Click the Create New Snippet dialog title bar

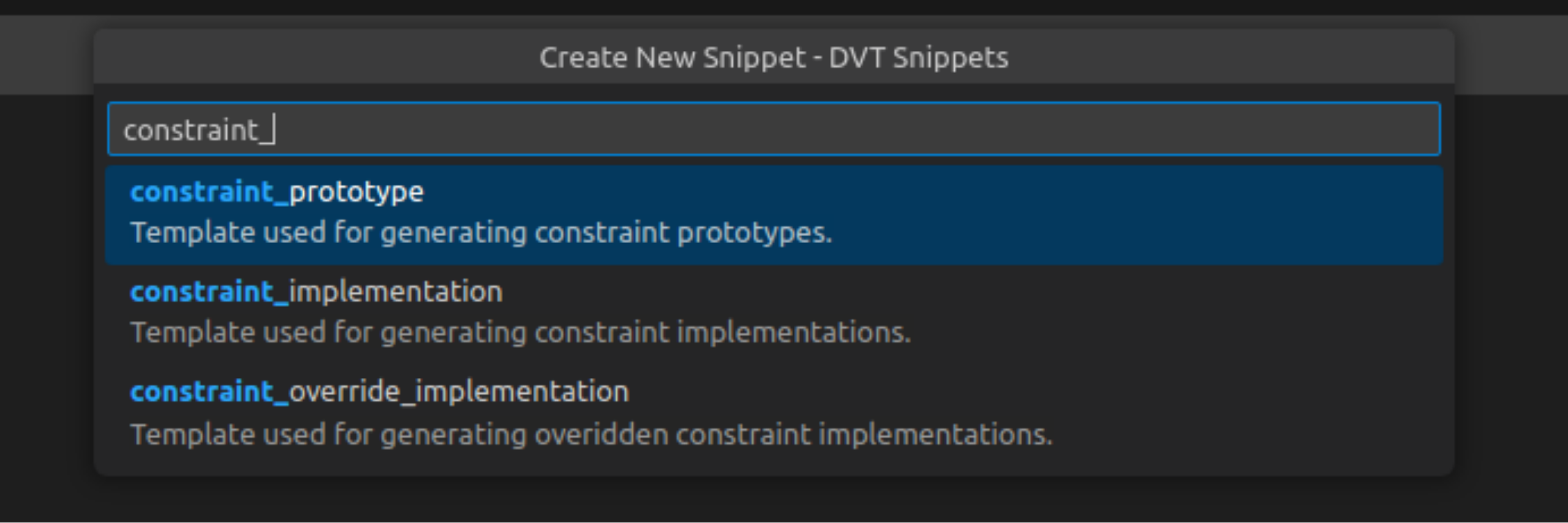[775, 58]
